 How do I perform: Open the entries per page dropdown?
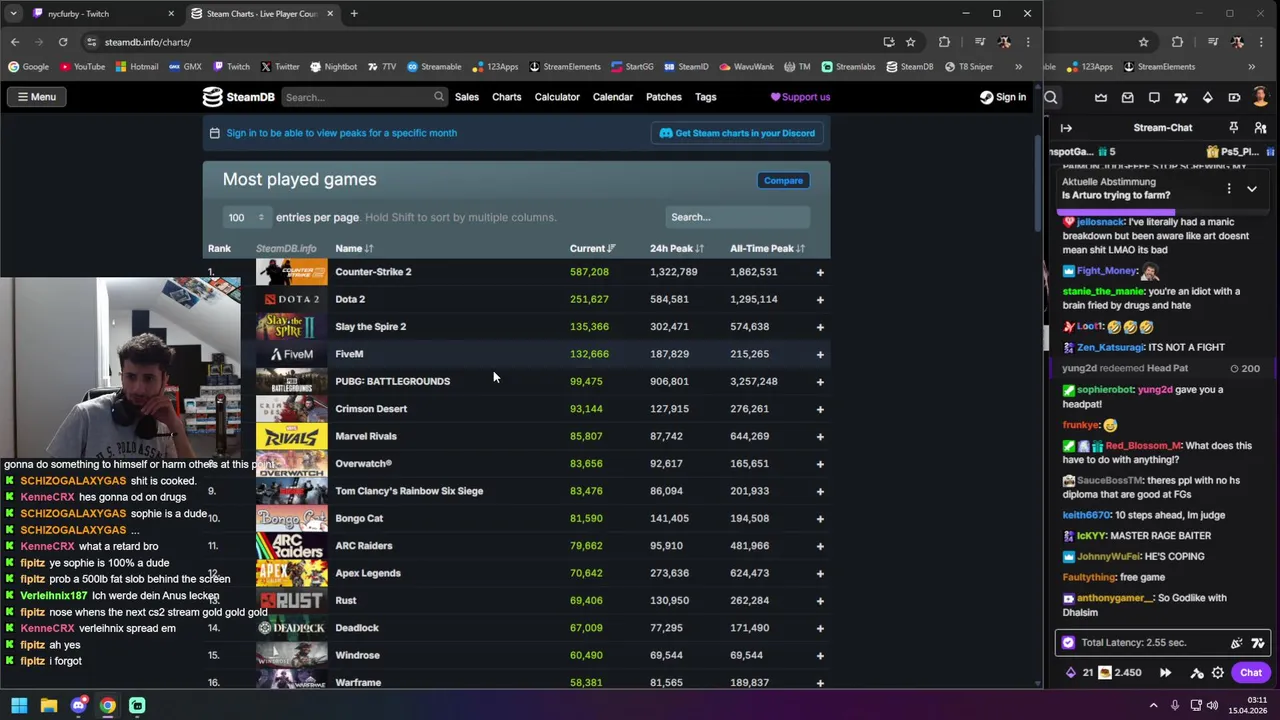point(246,217)
